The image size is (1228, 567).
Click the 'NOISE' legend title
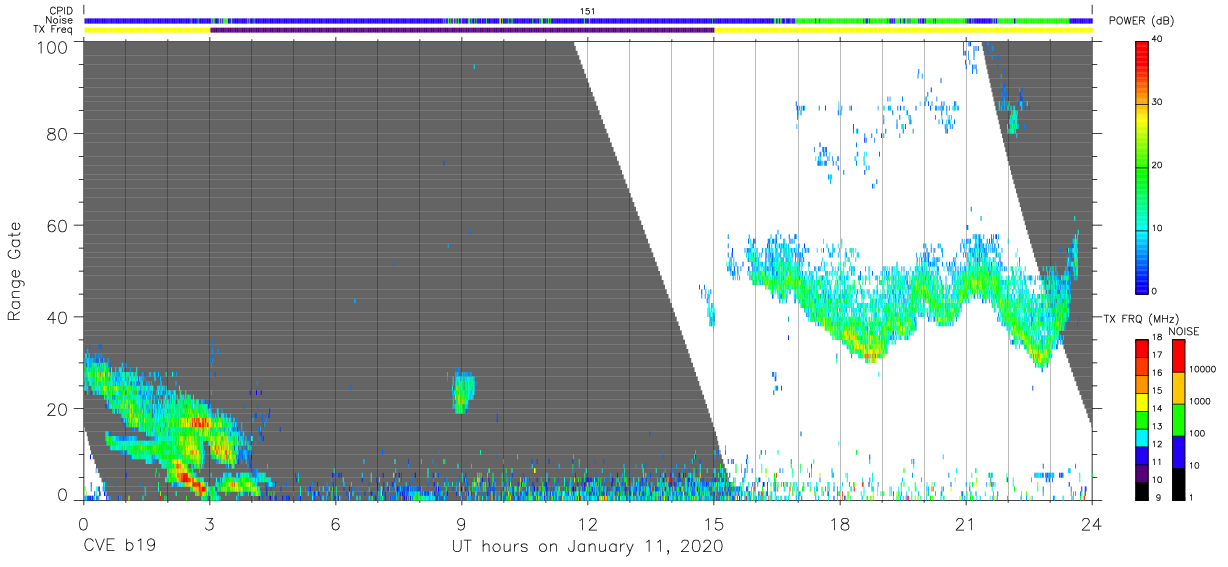coord(1183,331)
